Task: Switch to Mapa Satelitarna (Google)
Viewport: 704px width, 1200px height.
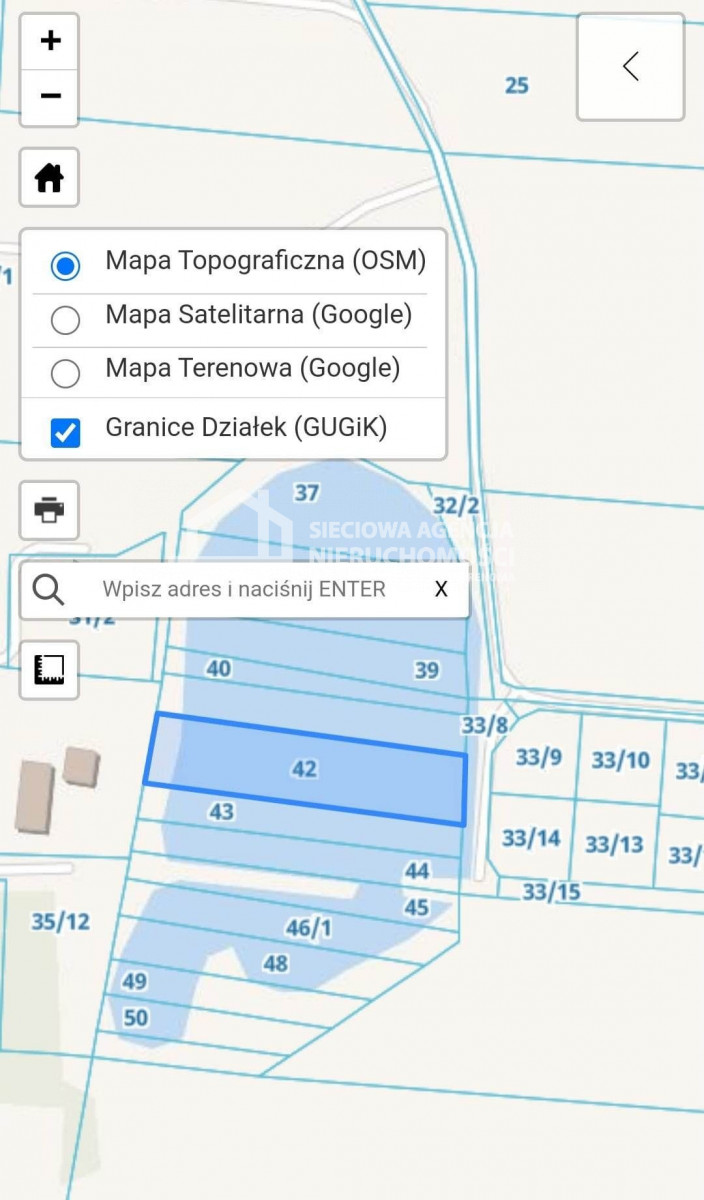Action: click(x=66, y=320)
